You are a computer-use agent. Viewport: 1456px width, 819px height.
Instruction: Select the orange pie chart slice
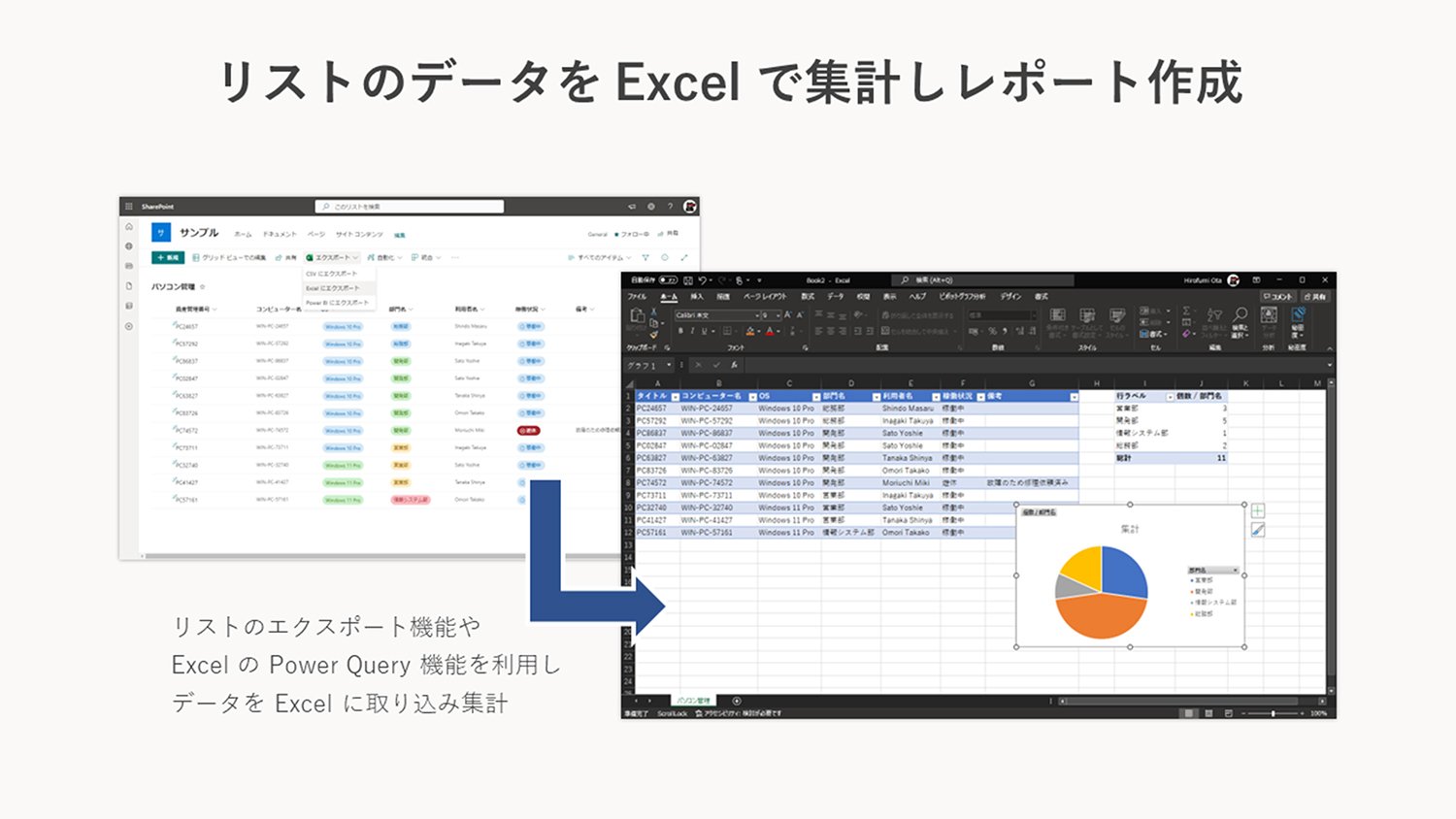pos(1100,614)
